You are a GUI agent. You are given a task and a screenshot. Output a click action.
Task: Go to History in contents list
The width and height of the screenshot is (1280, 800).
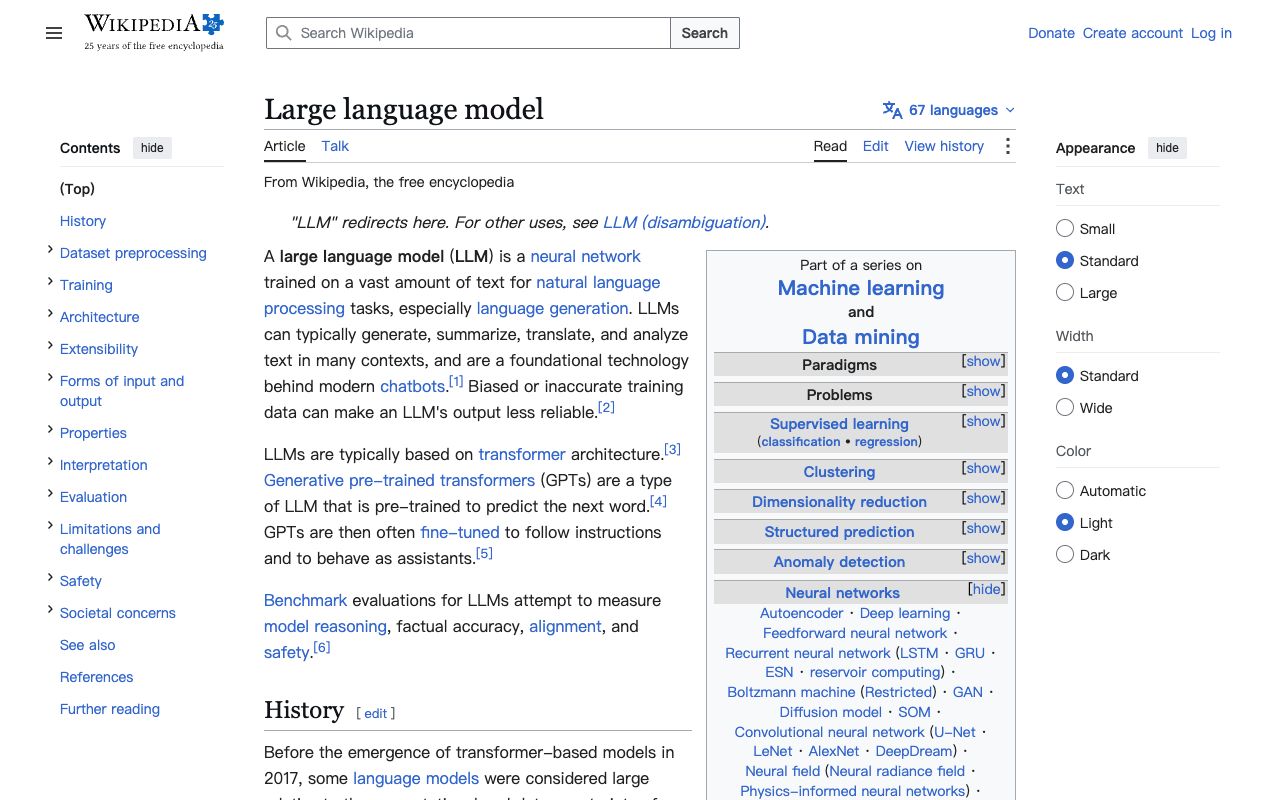coord(83,221)
